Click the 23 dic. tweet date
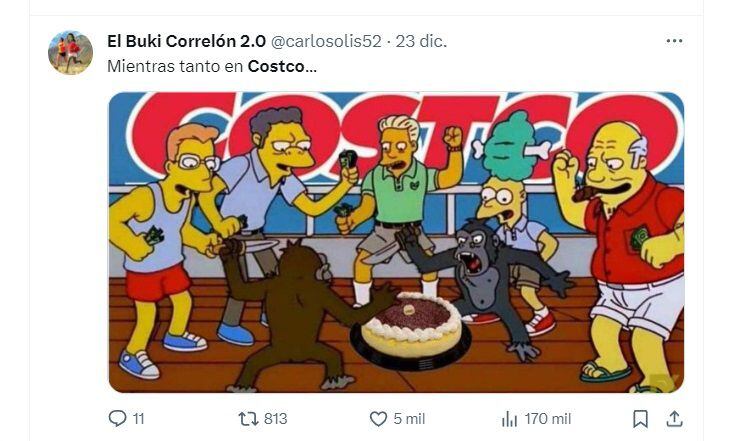This screenshot has width=736, height=441. (x=421, y=41)
